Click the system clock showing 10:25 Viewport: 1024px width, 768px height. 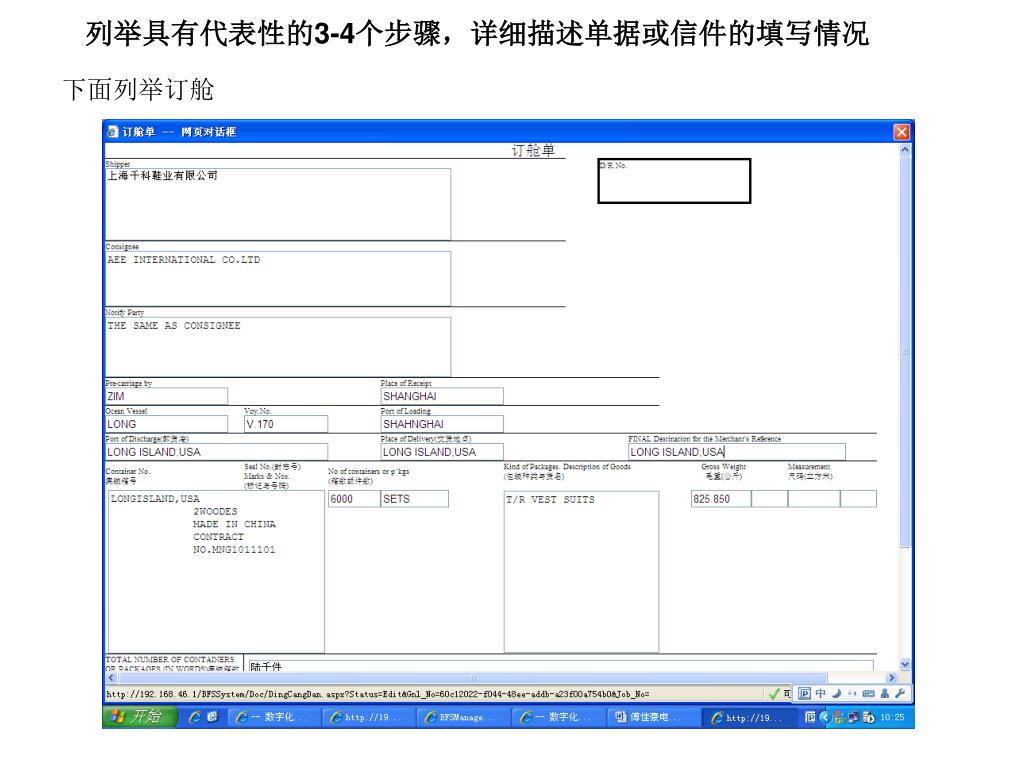tap(892, 717)
